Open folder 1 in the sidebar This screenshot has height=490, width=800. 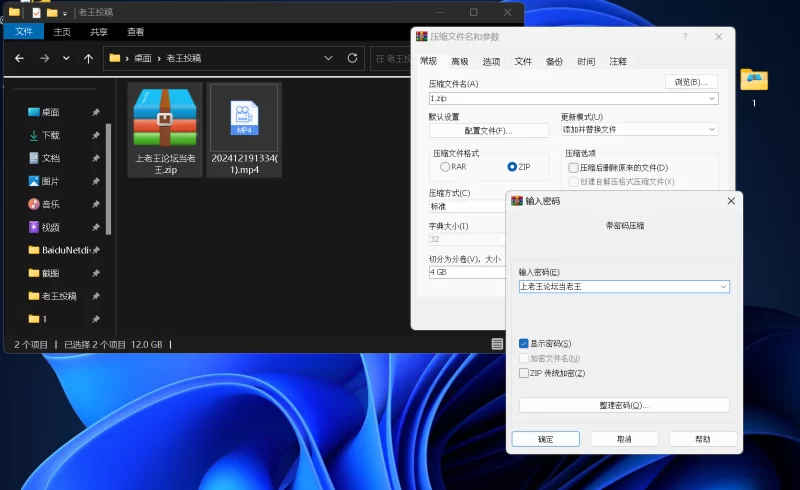[x=38, y=319]
